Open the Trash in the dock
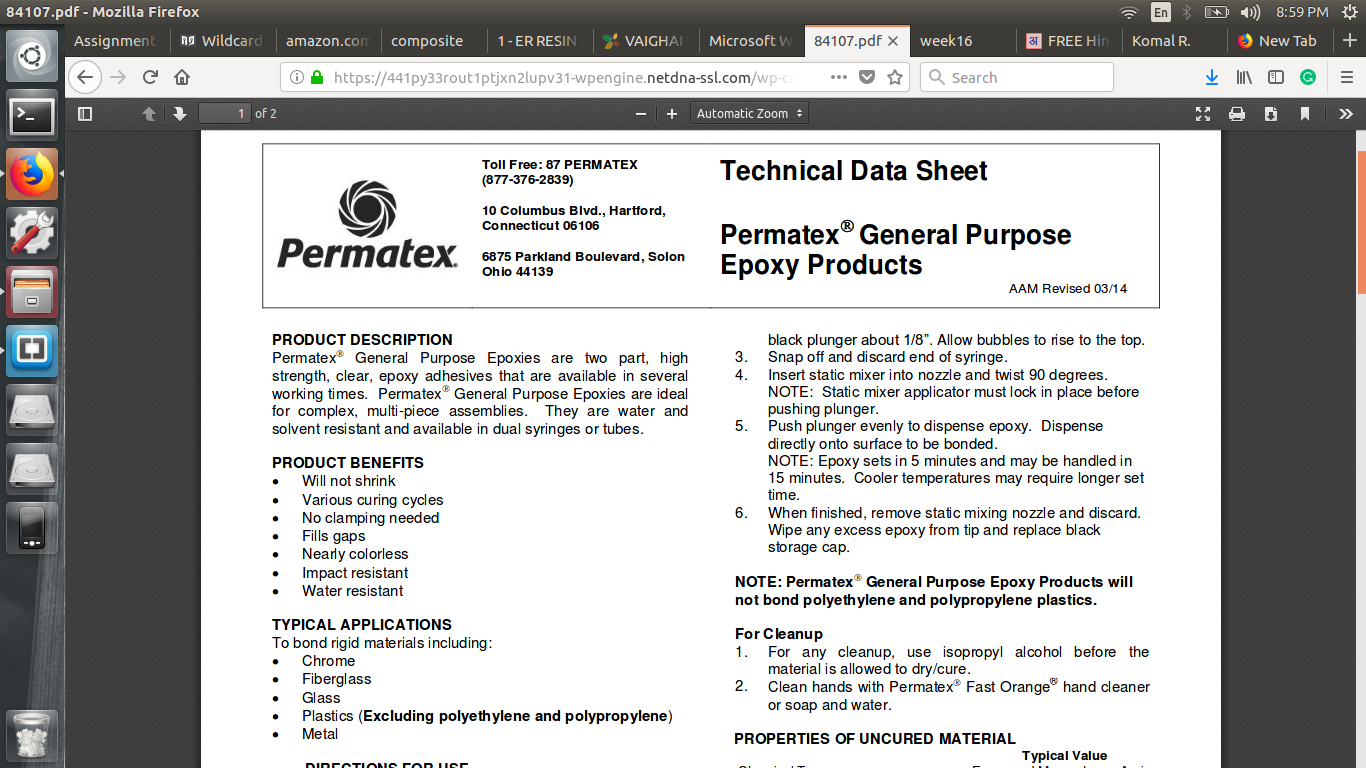1366x768 pixels. 33,737
